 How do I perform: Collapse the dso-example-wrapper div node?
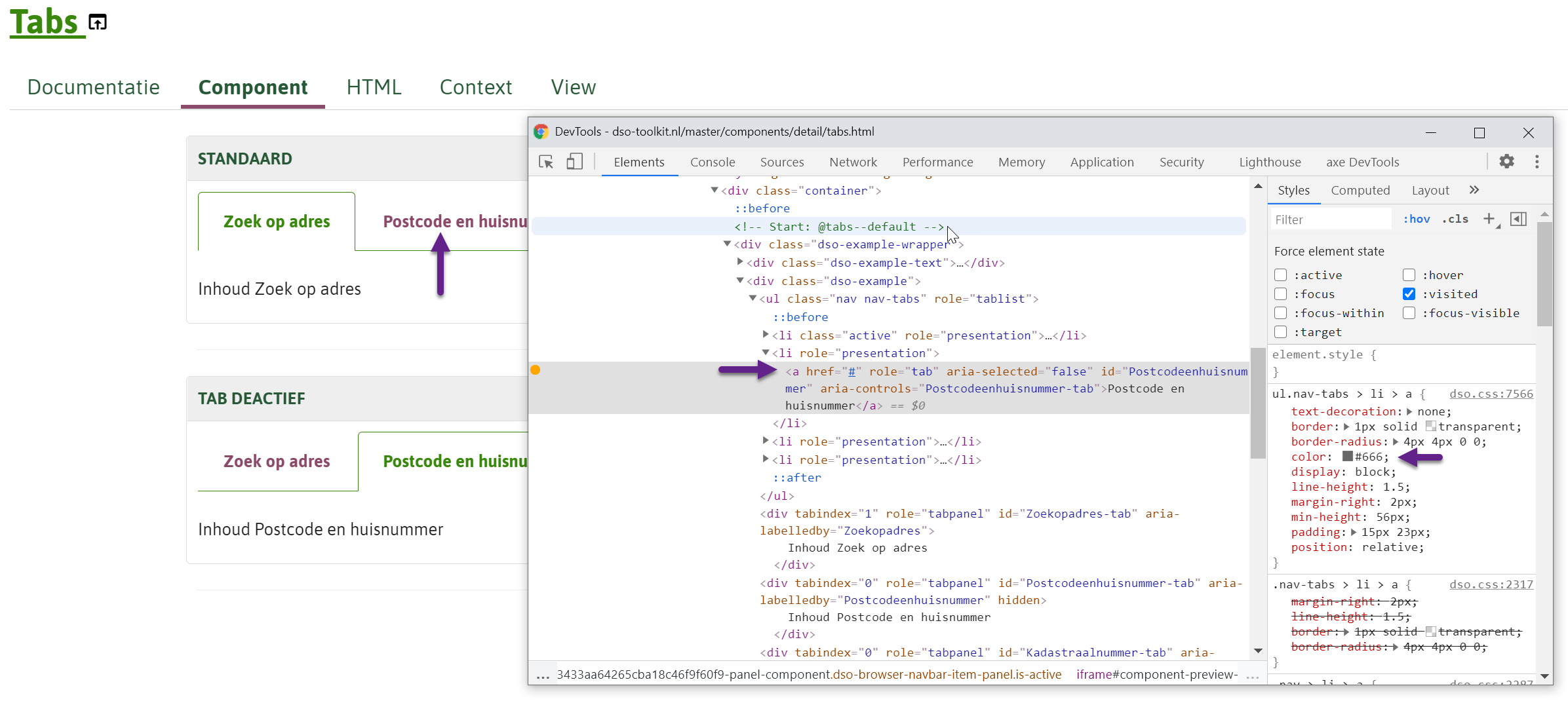point(727,244)
